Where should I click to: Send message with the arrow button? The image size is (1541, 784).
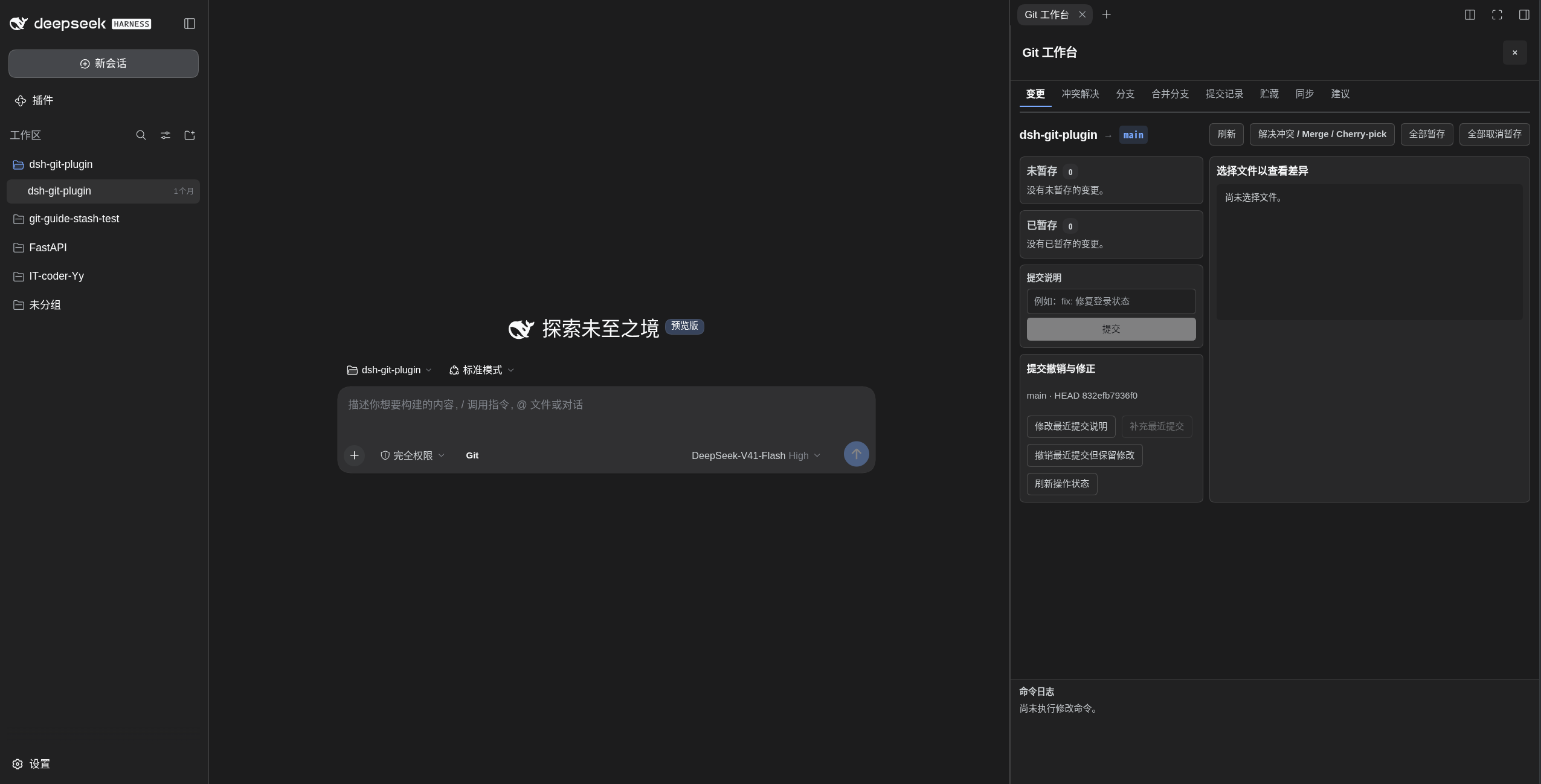click(856, 454)
